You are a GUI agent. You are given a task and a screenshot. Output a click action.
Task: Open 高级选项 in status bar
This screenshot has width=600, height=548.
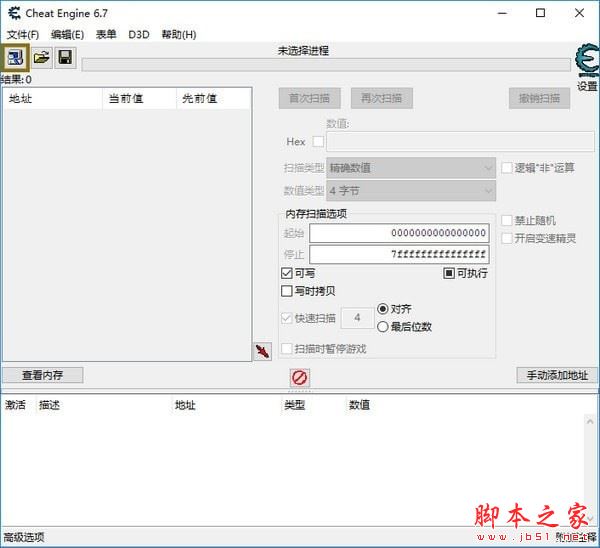tap(24, 537)
